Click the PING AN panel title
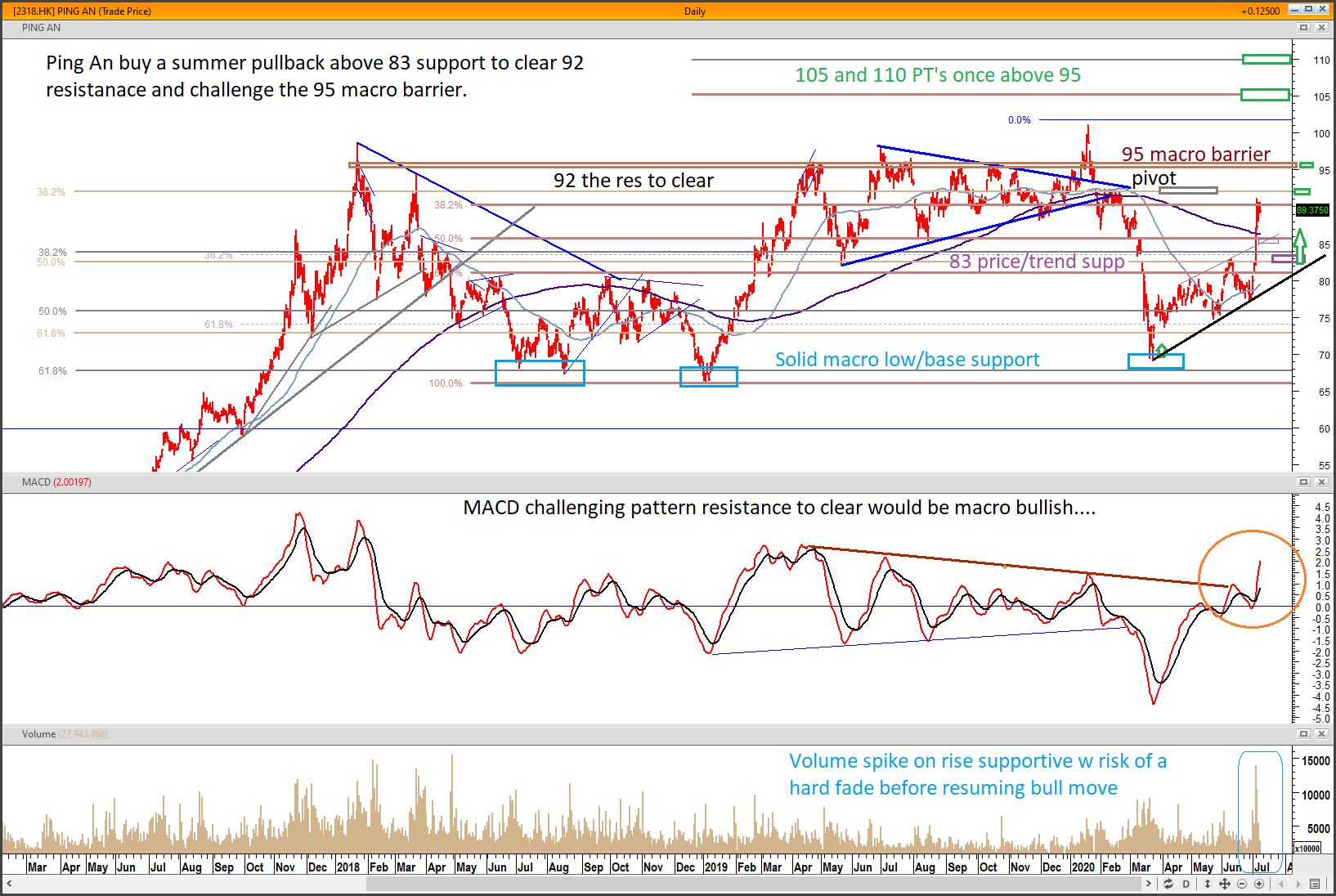 pyautogui.click(x=41, y=28)
